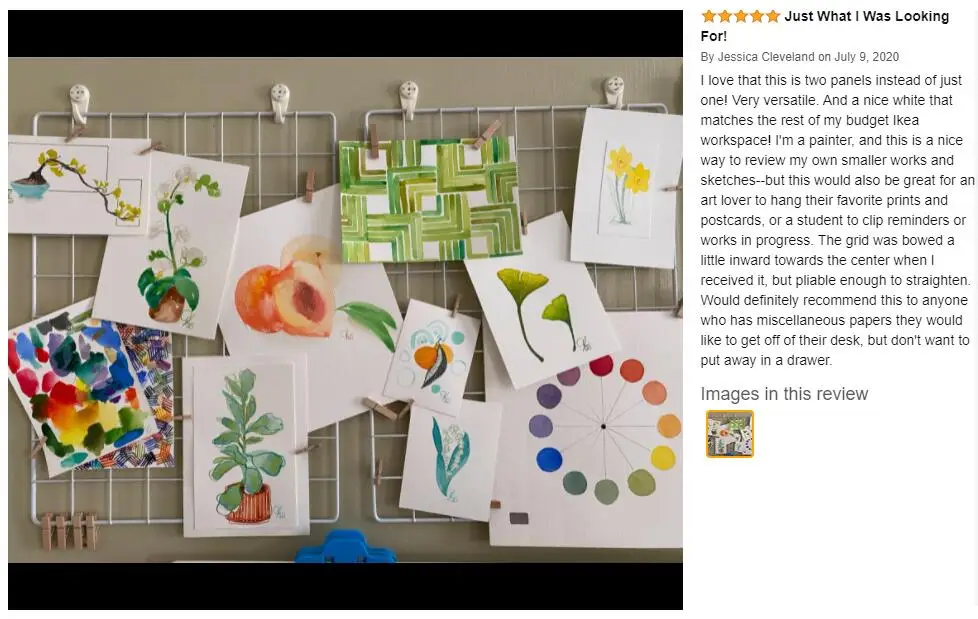Click the blue swatch on the color wheel
Screen dimensions: 978x619
(549, 459)
